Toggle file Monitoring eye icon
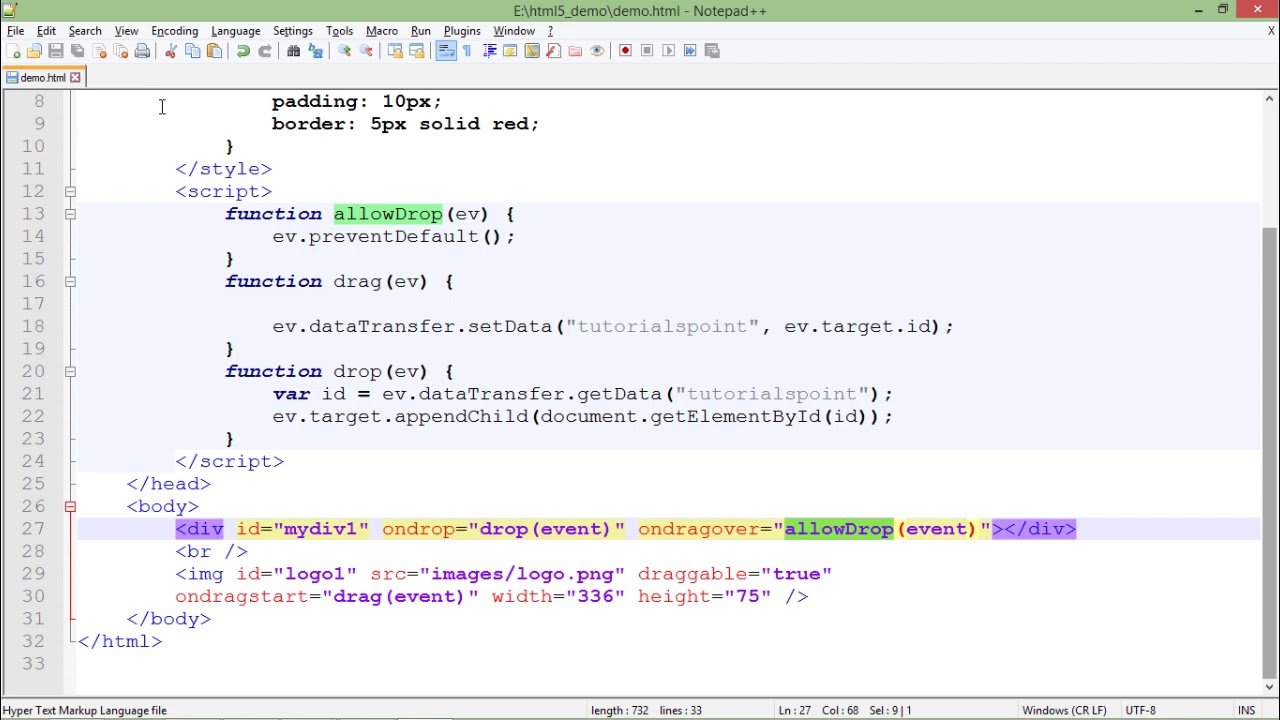Screen dimensions: 1280x720 pos(597,51)
